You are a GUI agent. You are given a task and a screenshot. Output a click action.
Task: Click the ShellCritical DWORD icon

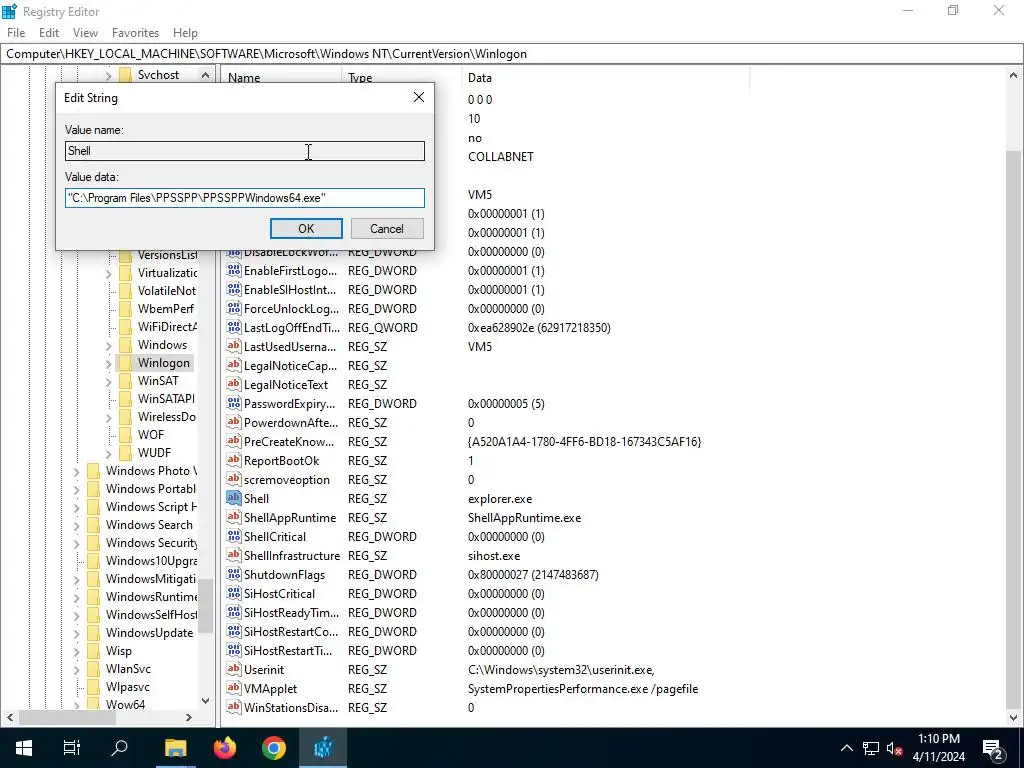233,536
